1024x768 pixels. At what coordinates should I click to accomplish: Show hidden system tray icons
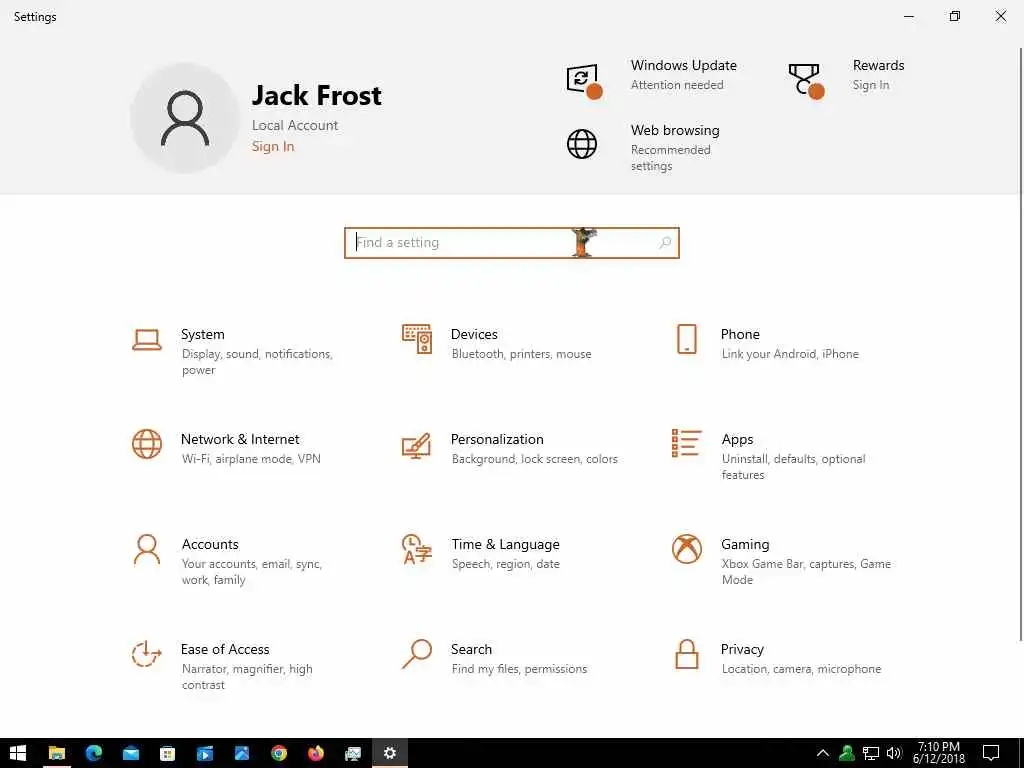tap(823, 753)
